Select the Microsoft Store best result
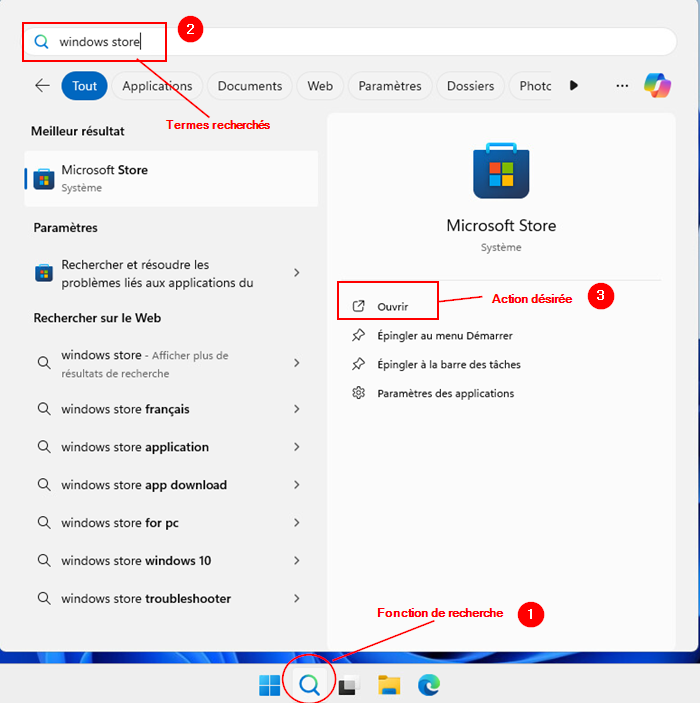700x703 pixels. pos(171,179)
